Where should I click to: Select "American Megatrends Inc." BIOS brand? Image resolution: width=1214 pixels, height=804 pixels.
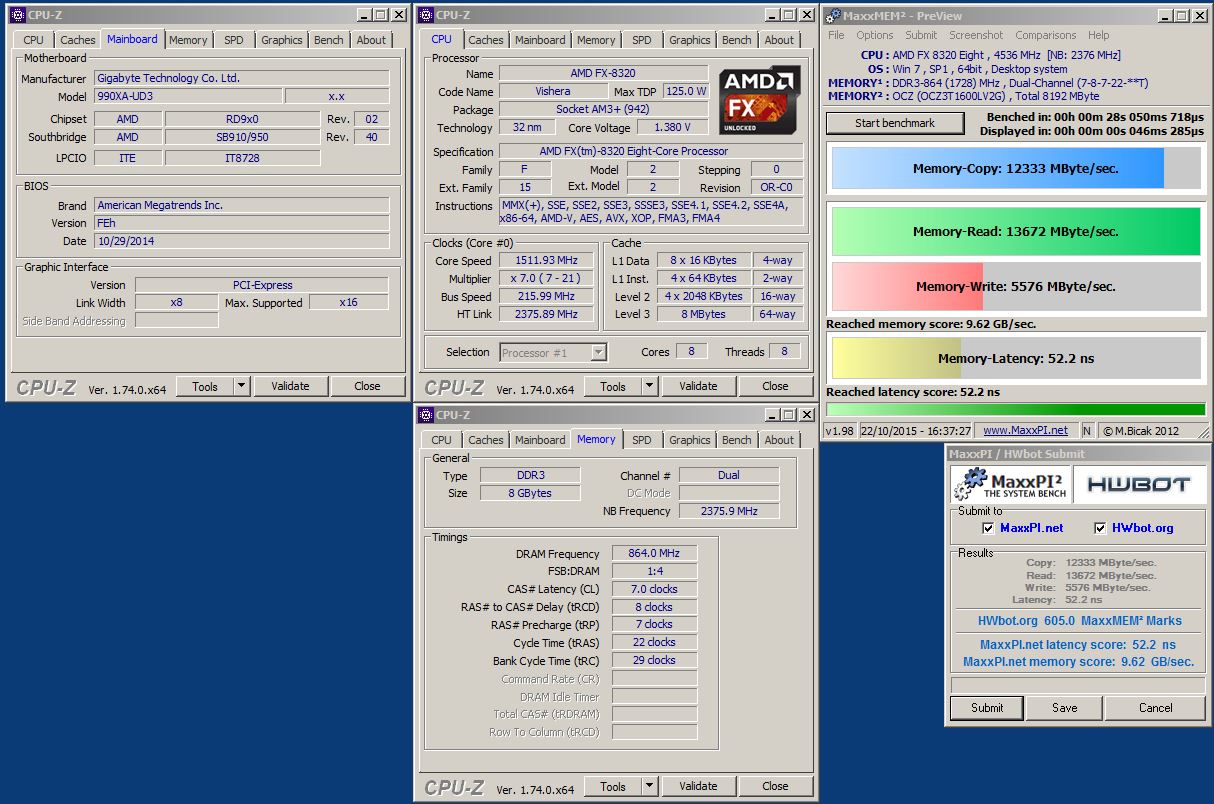[x=160, y=205]
